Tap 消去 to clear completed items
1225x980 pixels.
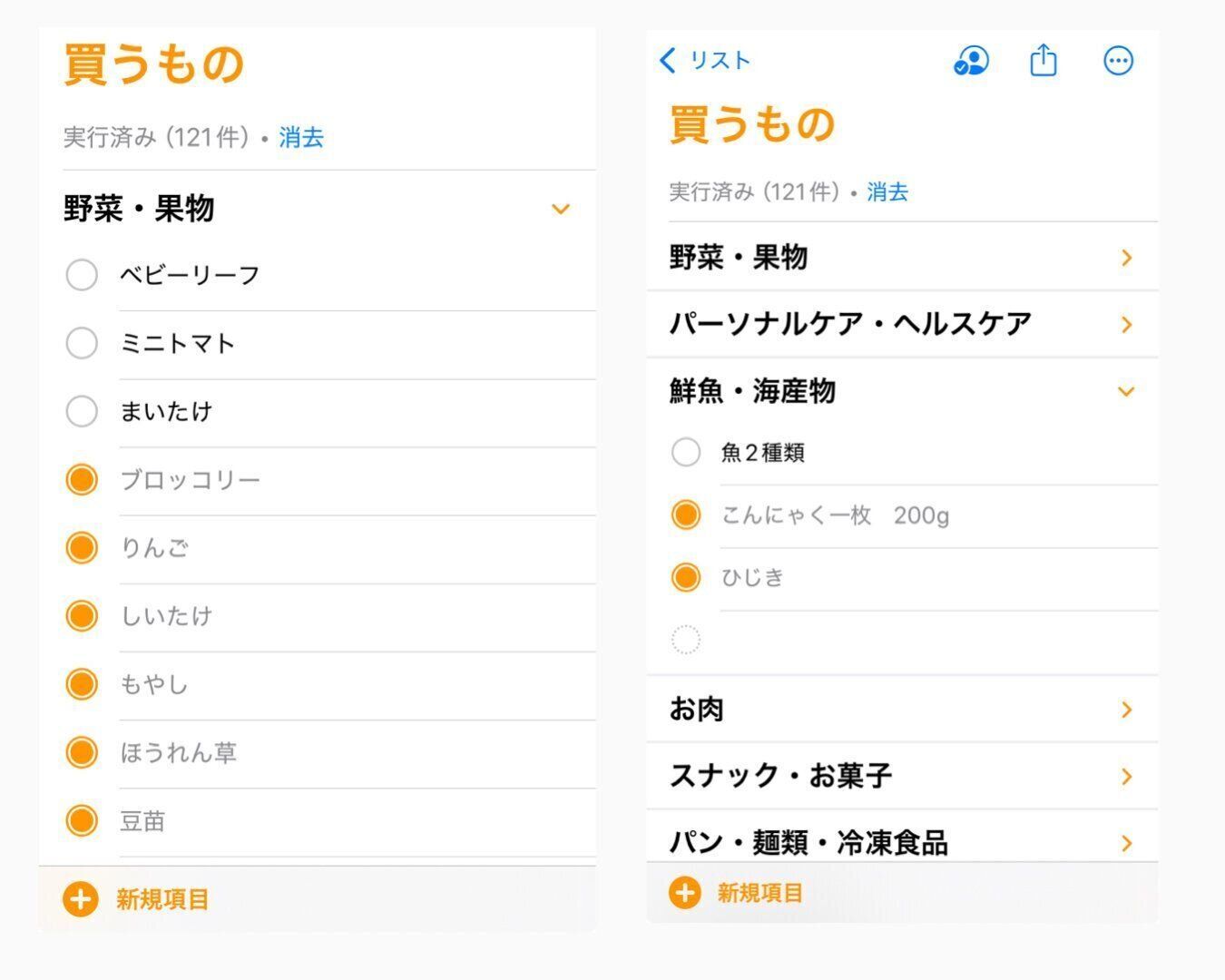301,137
